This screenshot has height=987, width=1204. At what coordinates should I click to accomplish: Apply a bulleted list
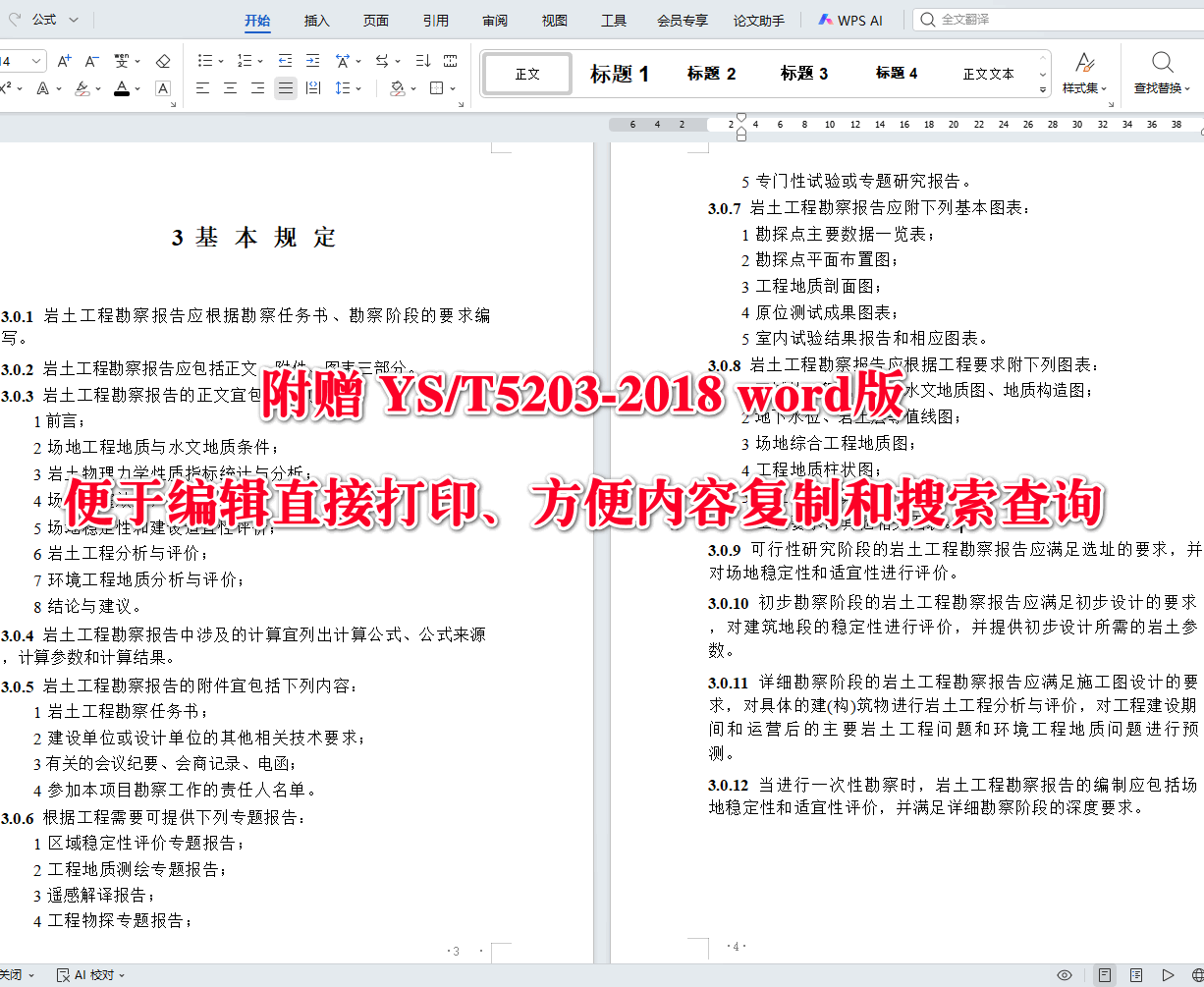click(204, 61)
